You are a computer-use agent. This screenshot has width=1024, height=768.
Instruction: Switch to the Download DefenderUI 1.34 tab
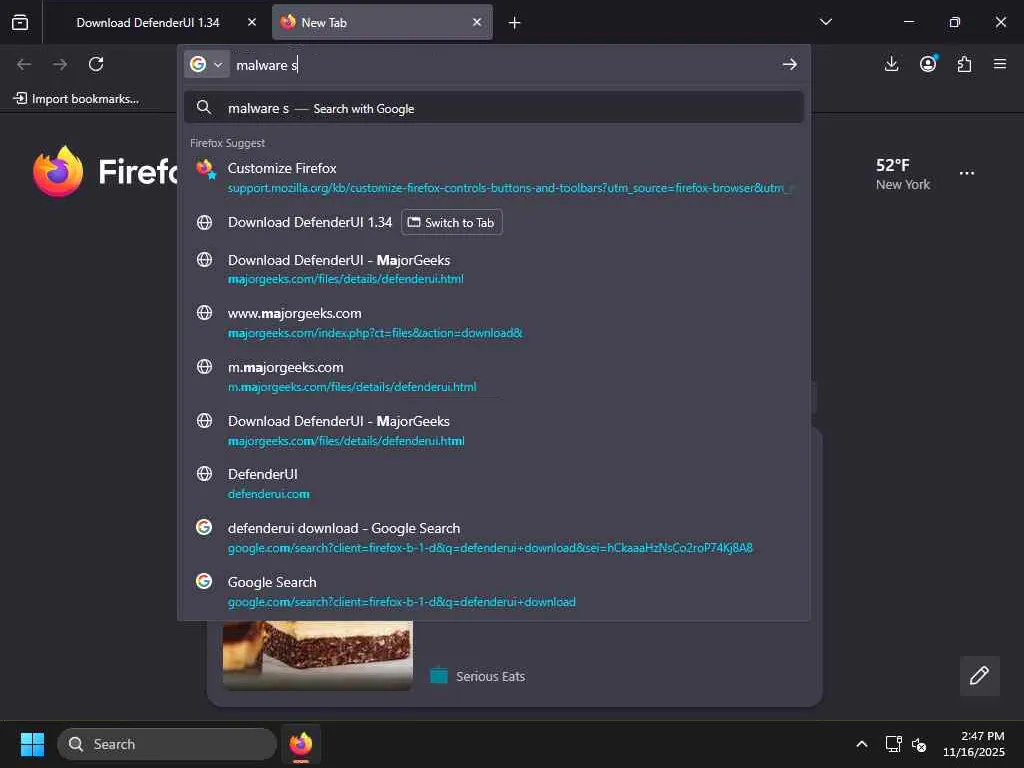[x=148, y=23]
